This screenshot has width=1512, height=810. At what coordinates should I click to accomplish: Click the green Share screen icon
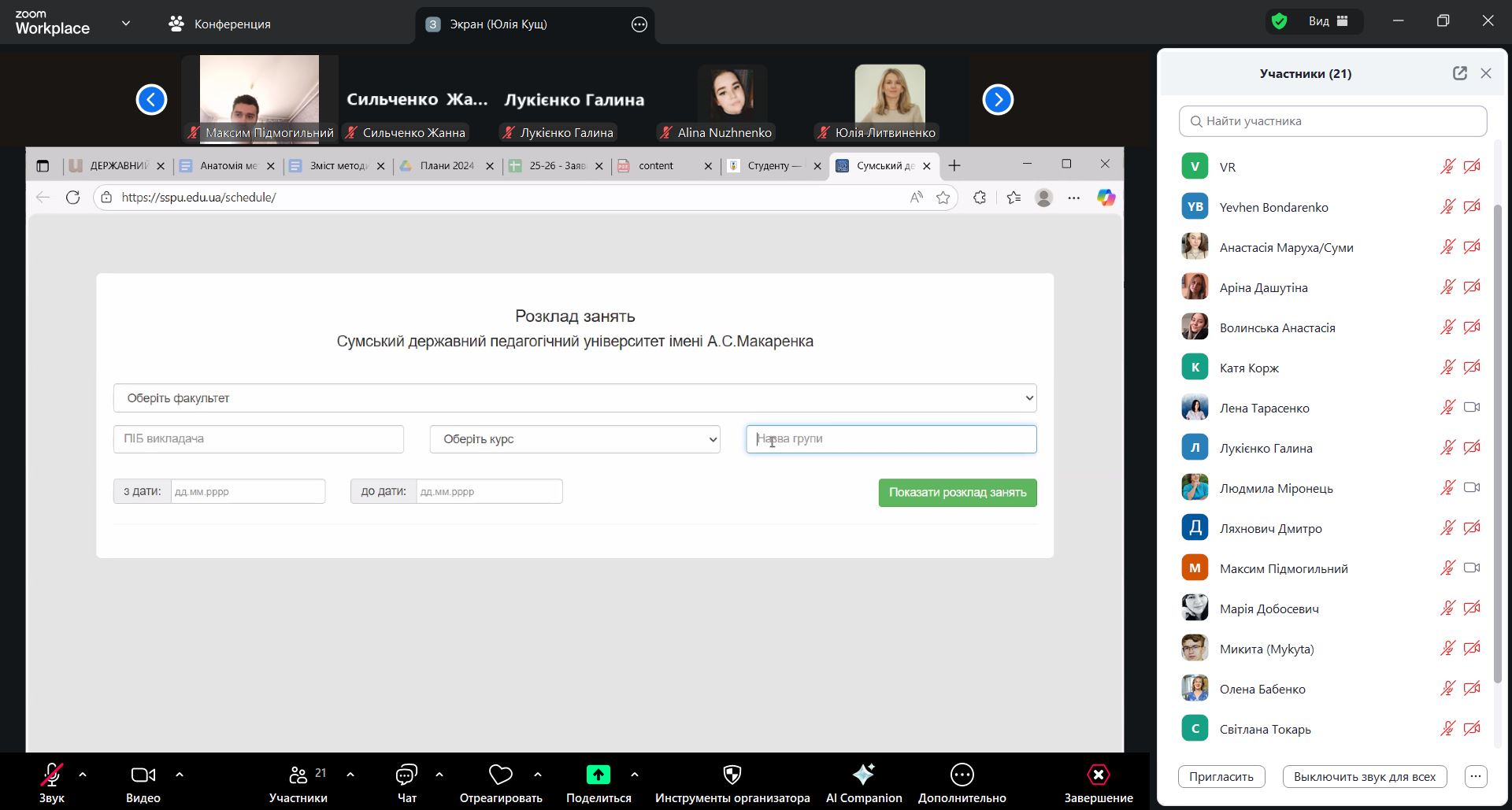click(x=598, y=775)
